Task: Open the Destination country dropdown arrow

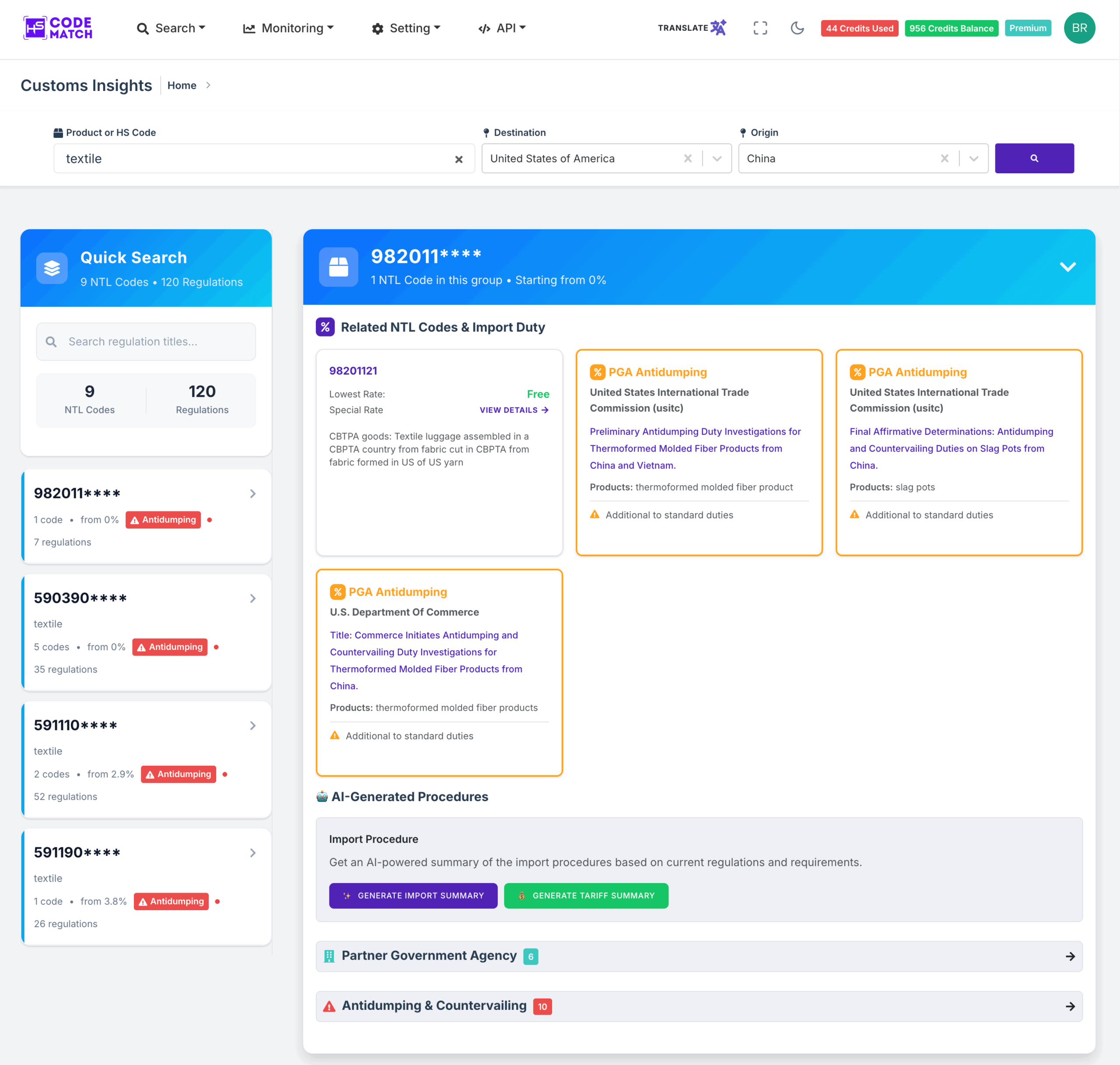Action: pos(717,158)
